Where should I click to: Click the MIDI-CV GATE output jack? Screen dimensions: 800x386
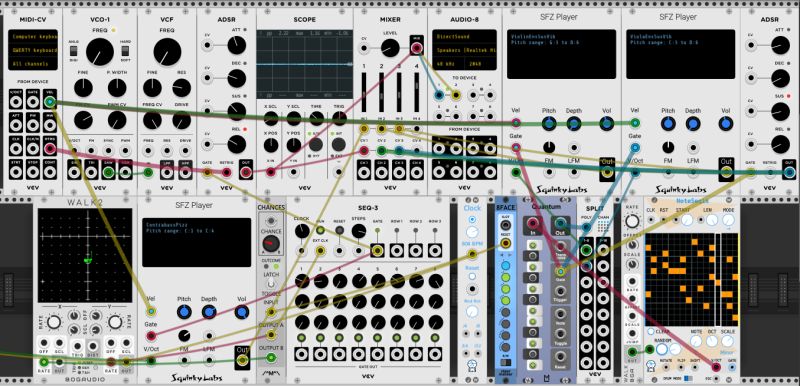coord(33,102)
